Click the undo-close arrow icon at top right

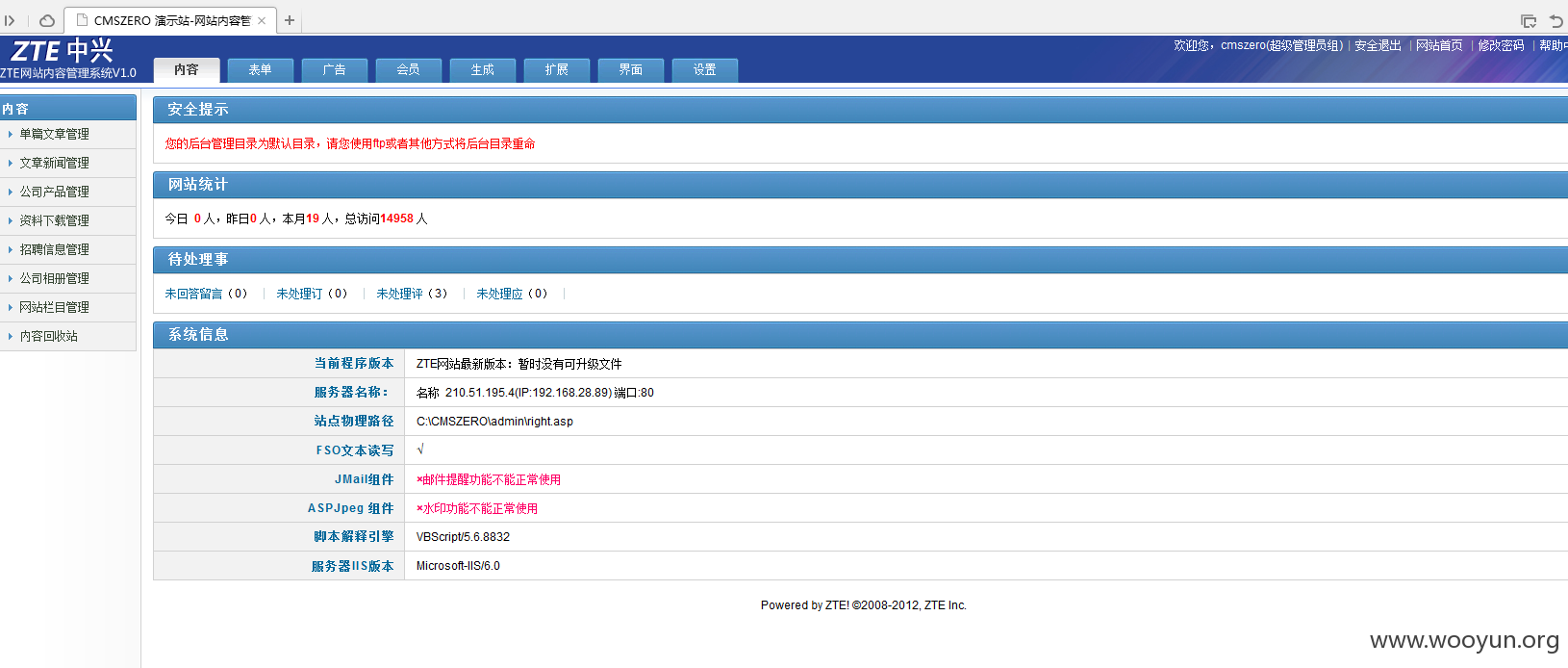coord(1556,21)
